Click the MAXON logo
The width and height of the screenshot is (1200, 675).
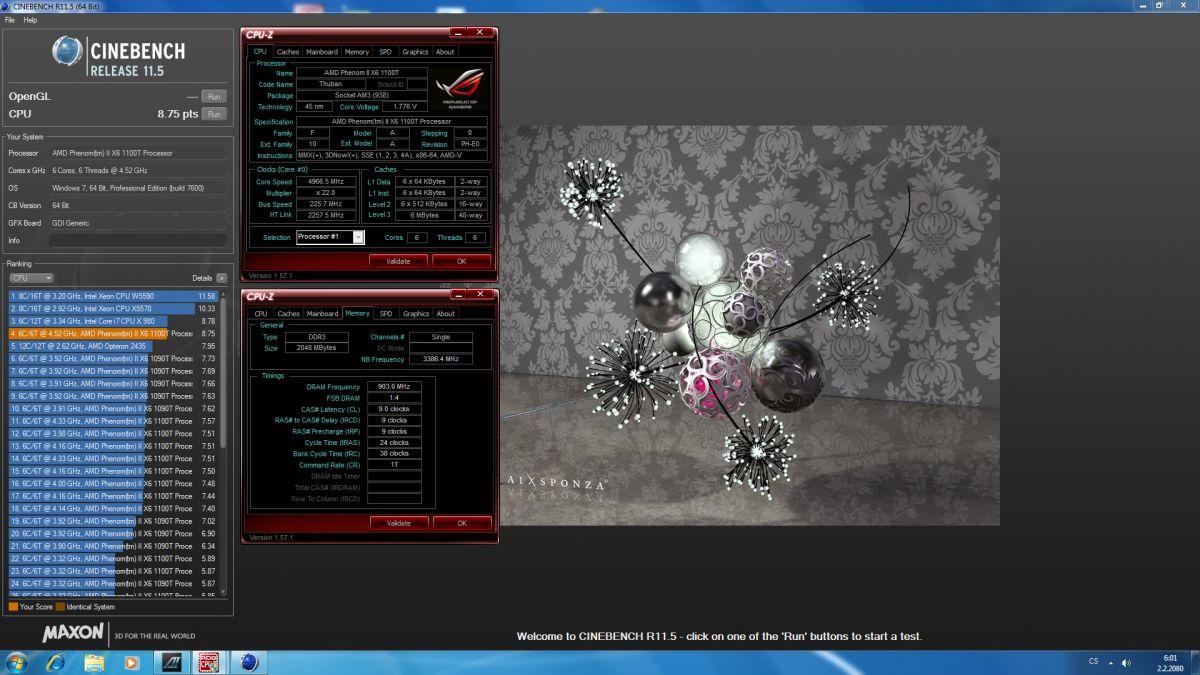72,633
